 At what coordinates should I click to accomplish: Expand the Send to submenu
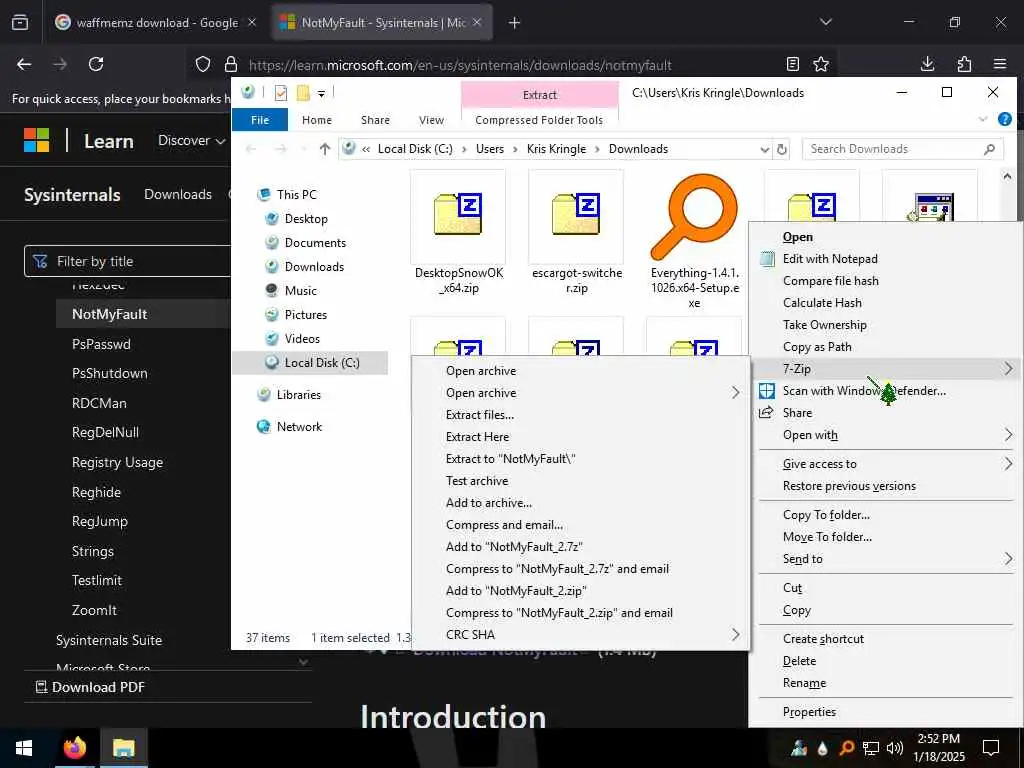1008,559
